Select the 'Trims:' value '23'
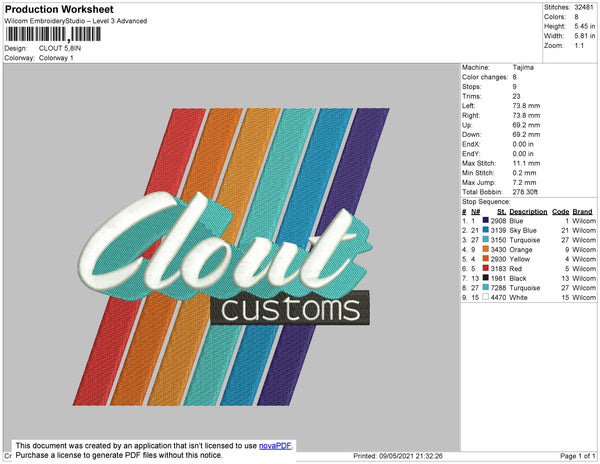Viewport: 600px width, 464px height. [517, 96]
